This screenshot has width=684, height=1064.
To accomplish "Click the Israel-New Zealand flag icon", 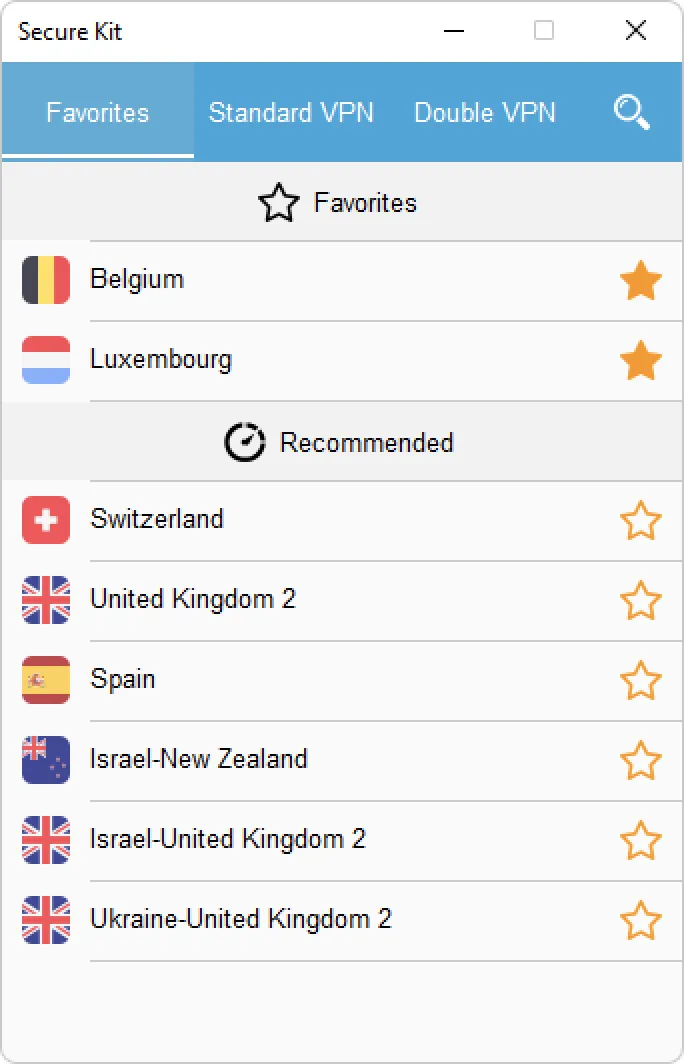I will pyautogui.click(x=45, y=760).
